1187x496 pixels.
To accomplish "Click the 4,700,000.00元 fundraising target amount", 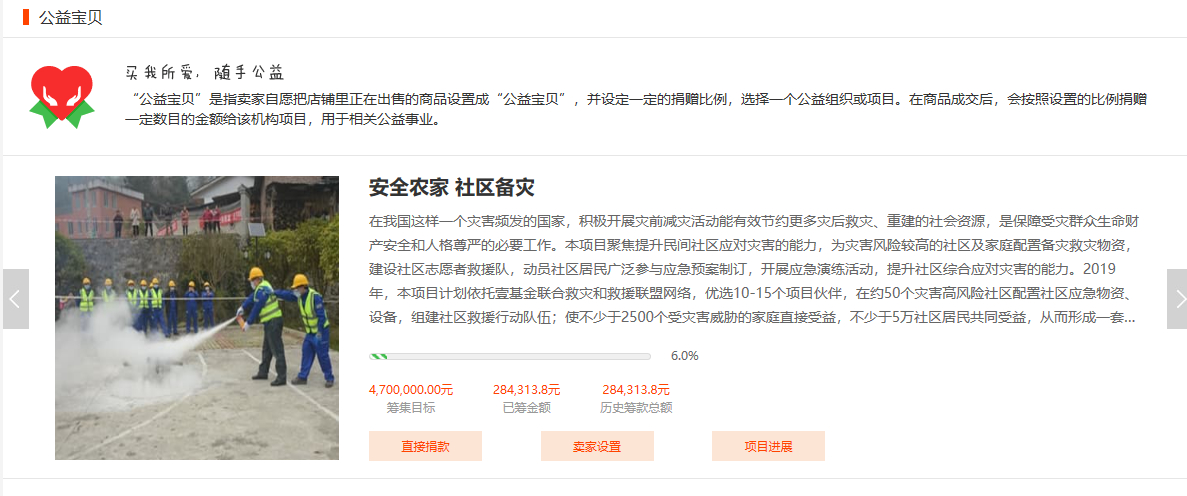I will pyautogui.click(x=411, y=390).
